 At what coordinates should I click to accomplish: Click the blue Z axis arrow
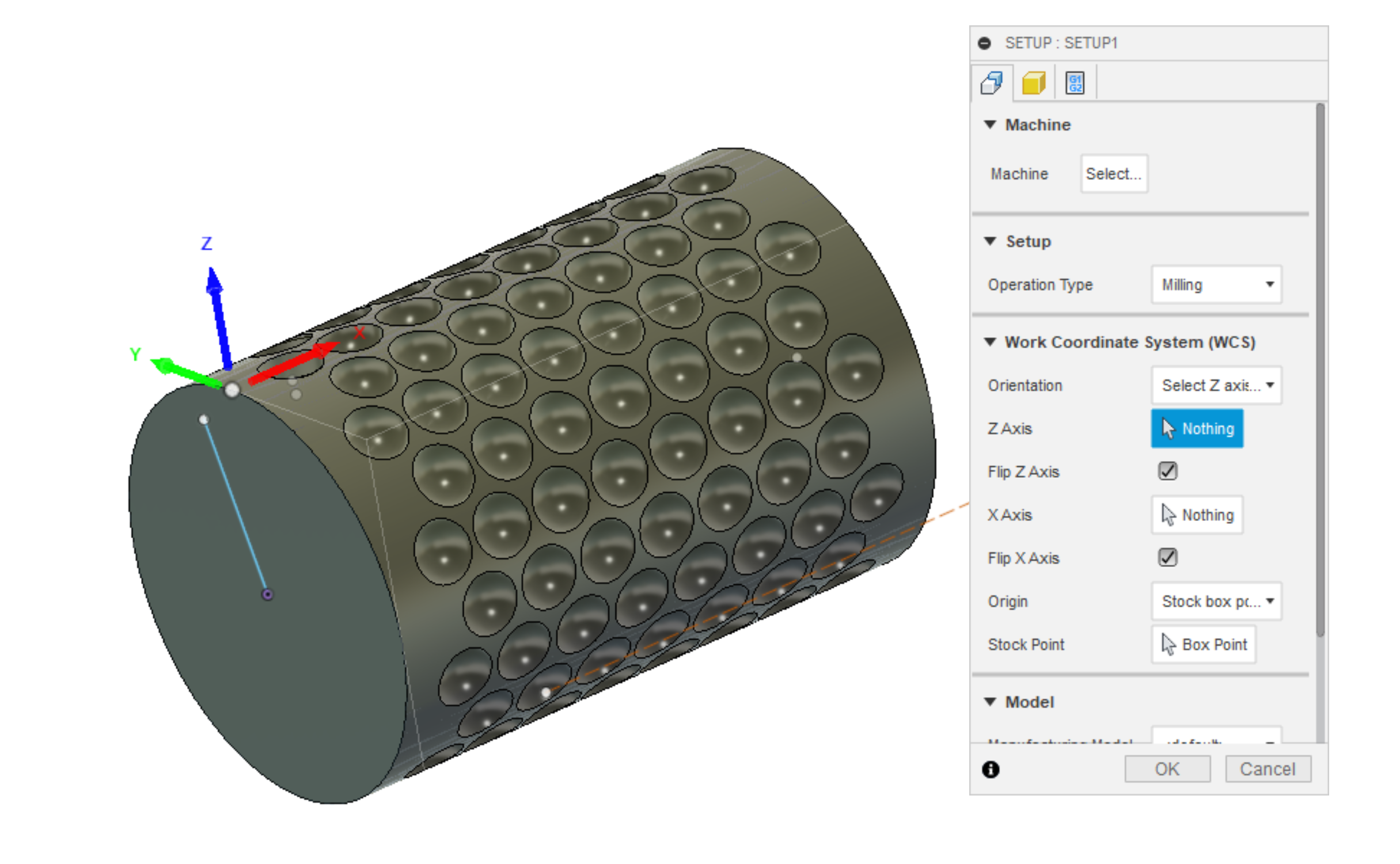point(219,318)
